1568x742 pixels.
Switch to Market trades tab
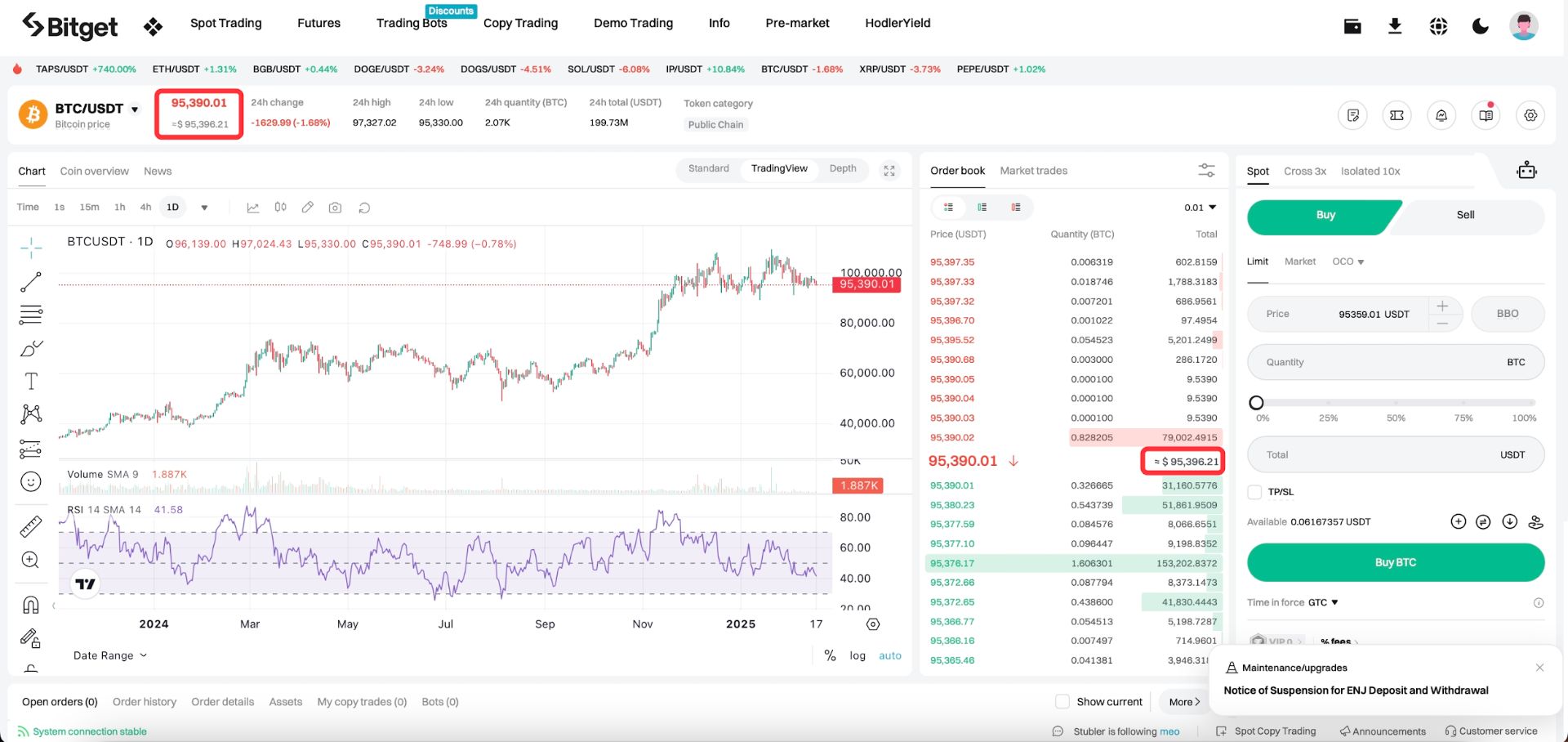[x=1034, y=171]
